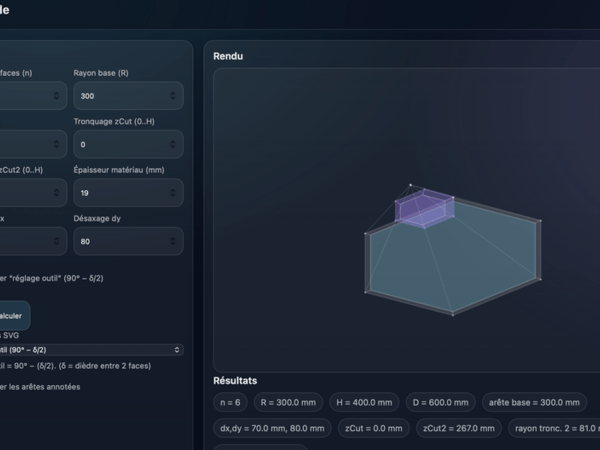Screen dimensions: 600x450
Task: Open the SVG angle type dropdown
Action: (x=90, y=350)
